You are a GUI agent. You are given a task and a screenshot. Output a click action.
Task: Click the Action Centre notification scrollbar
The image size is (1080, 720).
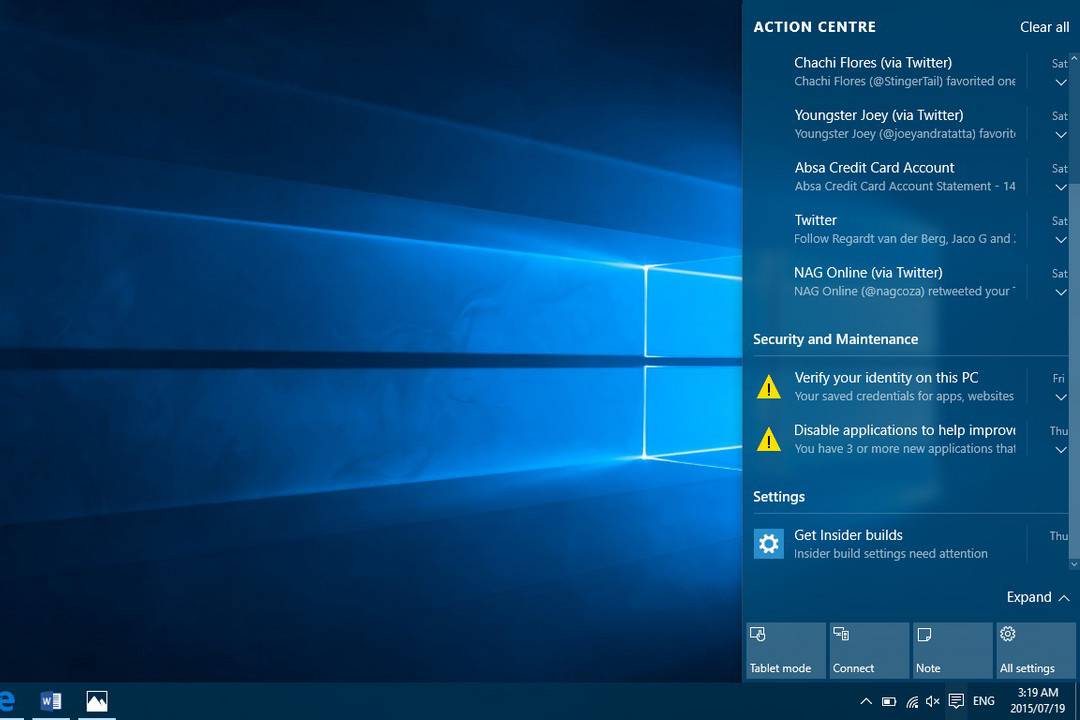tap(1074, 300)
